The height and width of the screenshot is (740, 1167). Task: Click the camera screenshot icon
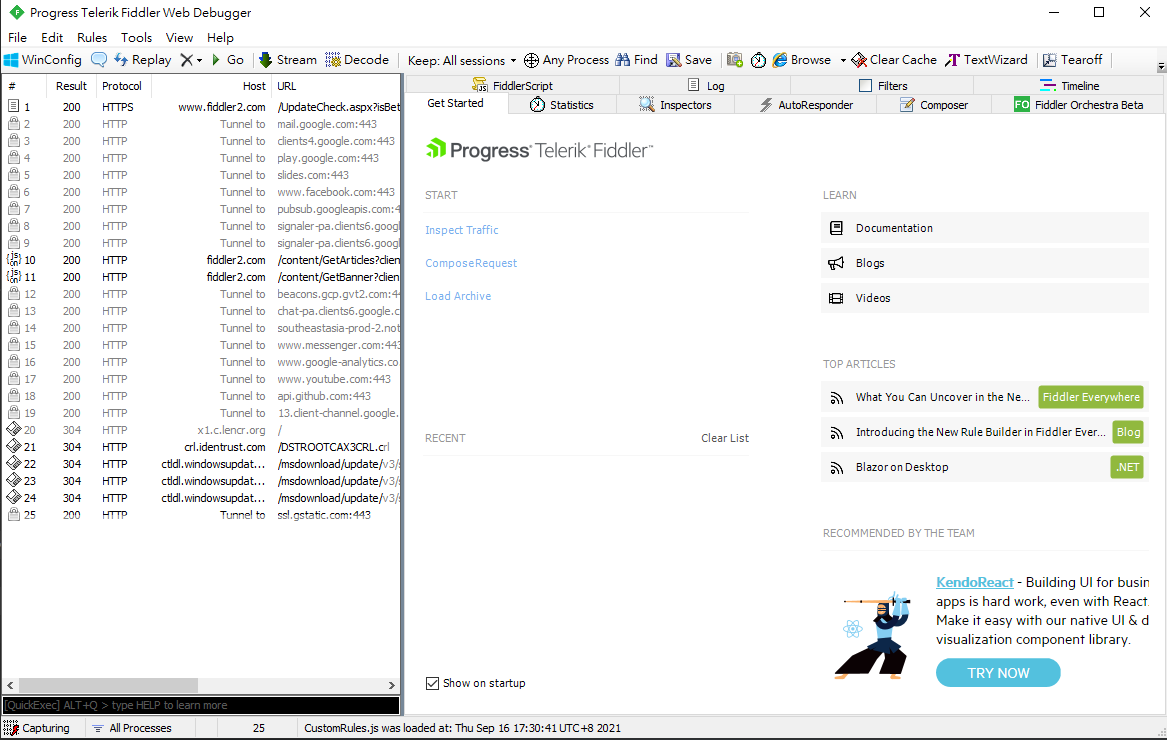(x=735, y=60)
